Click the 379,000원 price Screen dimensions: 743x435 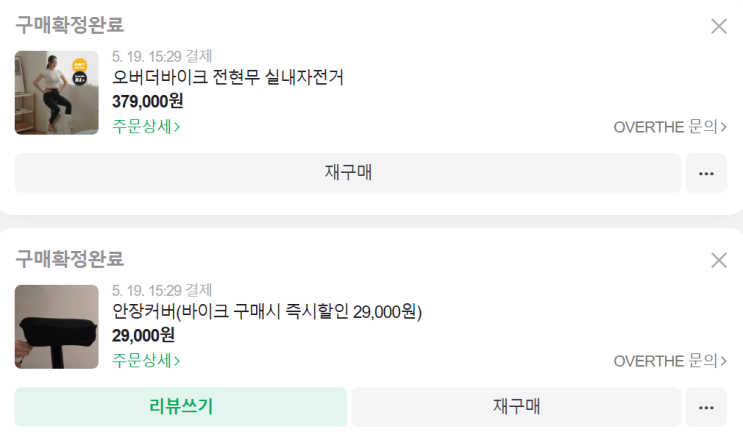[147, 101]
